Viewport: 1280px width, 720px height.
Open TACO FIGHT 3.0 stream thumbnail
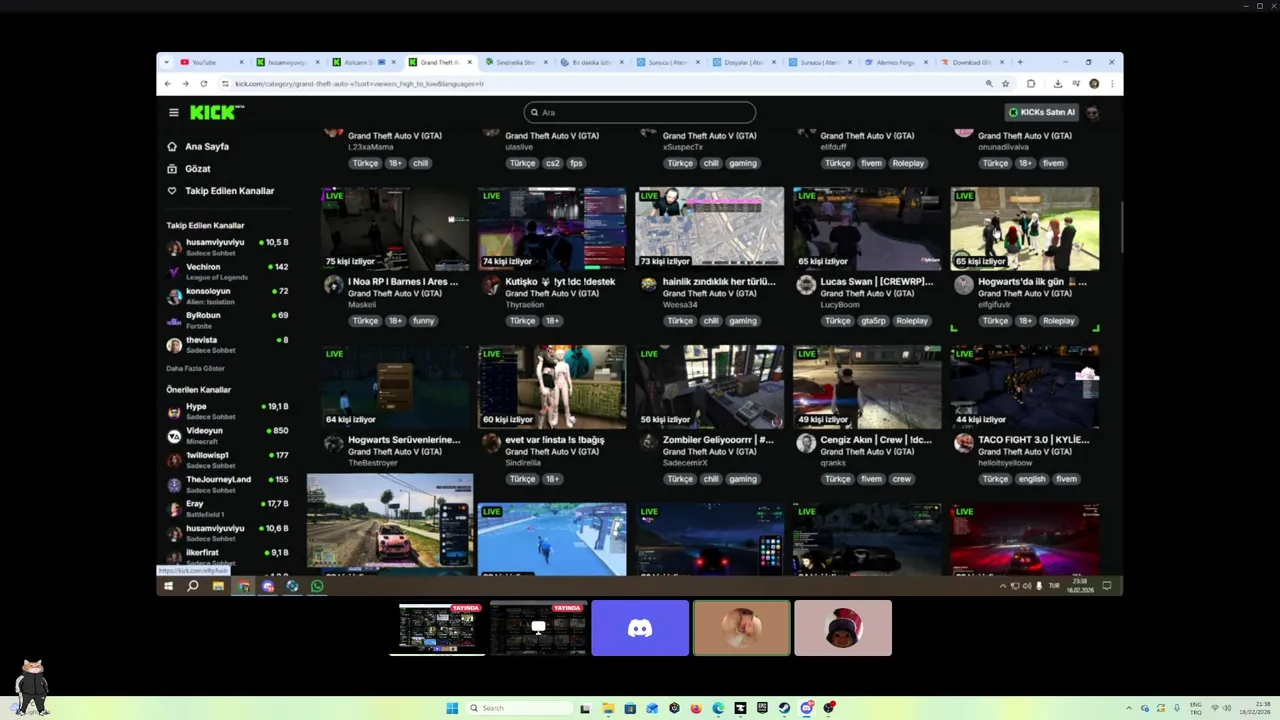(1024, 387)
